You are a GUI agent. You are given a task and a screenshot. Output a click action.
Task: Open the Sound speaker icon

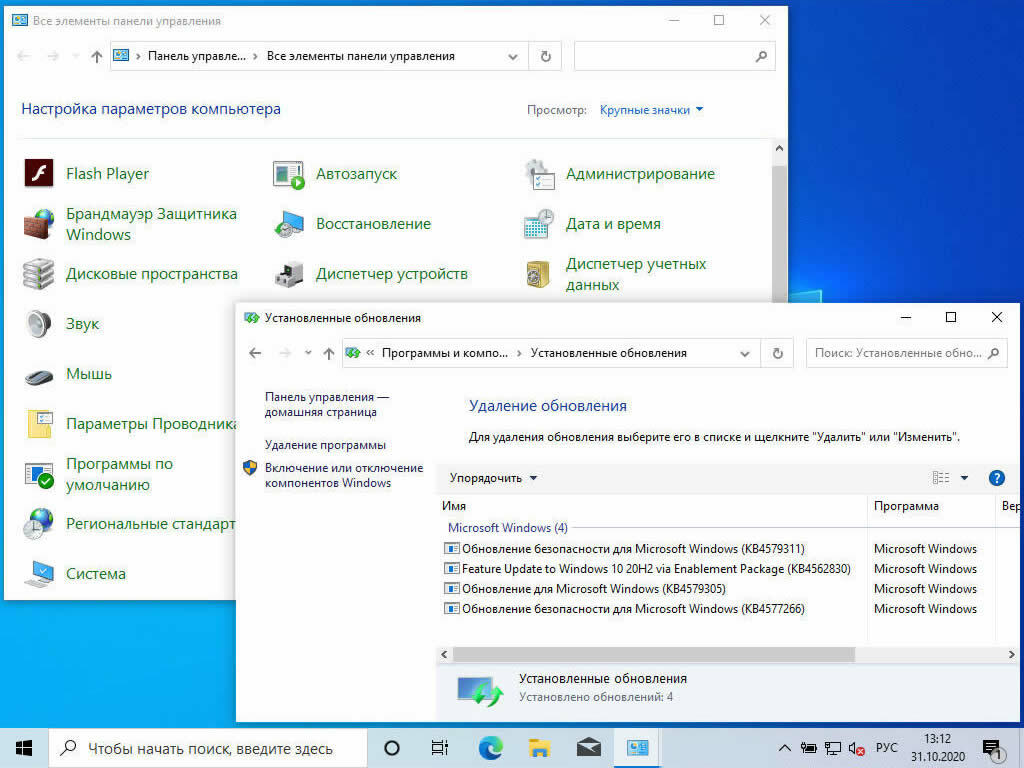(39, 324)
